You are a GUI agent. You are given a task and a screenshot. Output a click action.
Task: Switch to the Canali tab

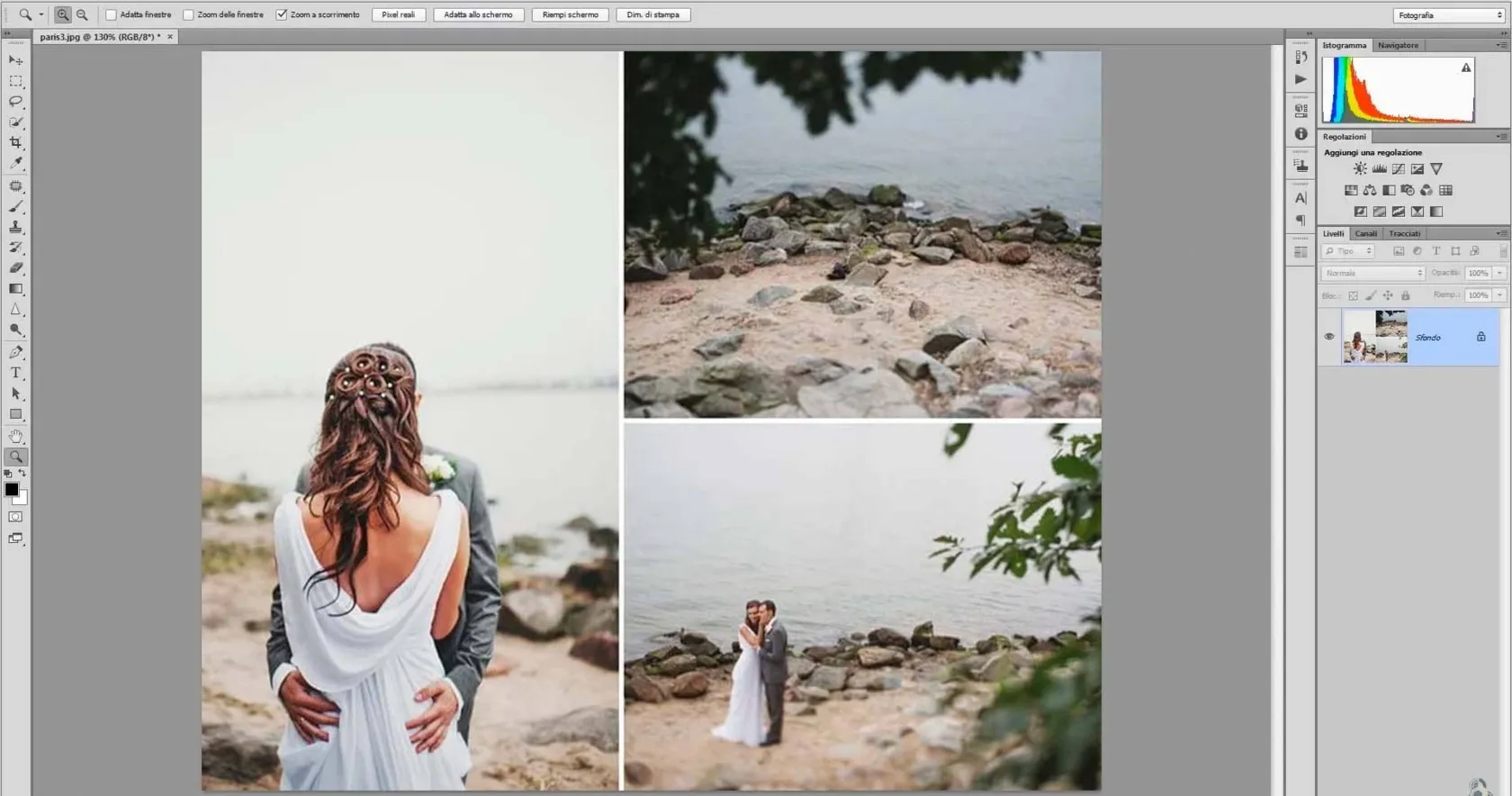1365,233
